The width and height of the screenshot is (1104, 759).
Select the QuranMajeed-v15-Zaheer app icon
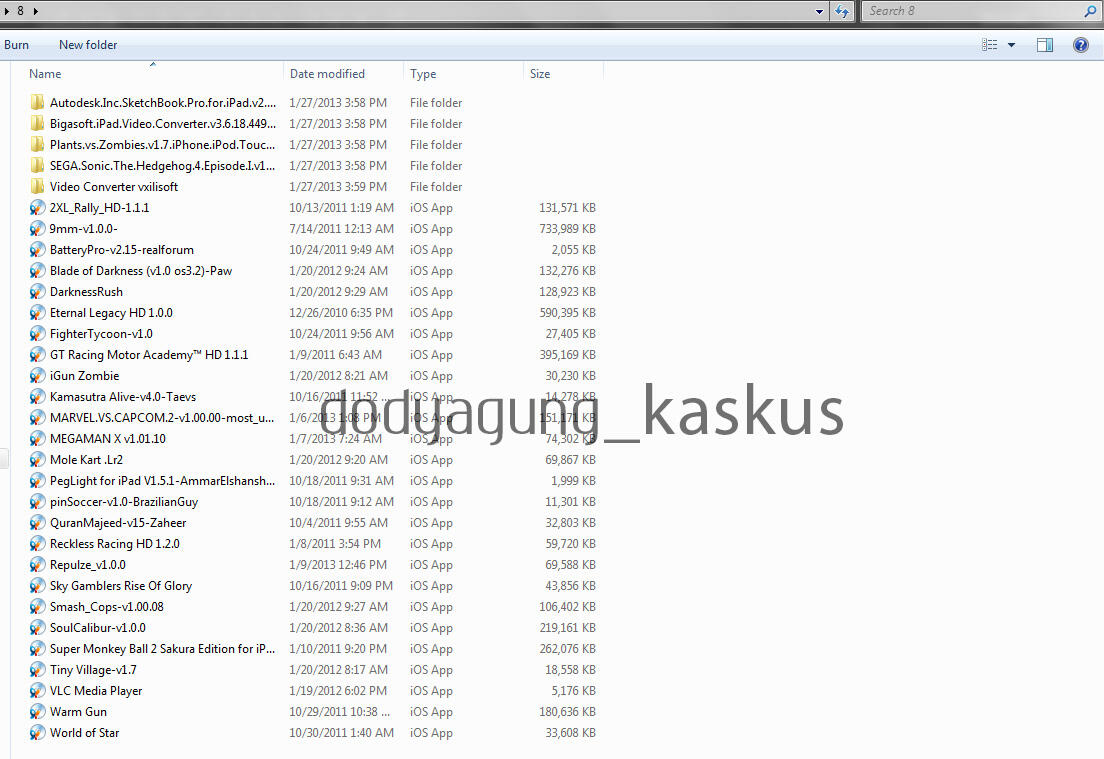(37, 523)
